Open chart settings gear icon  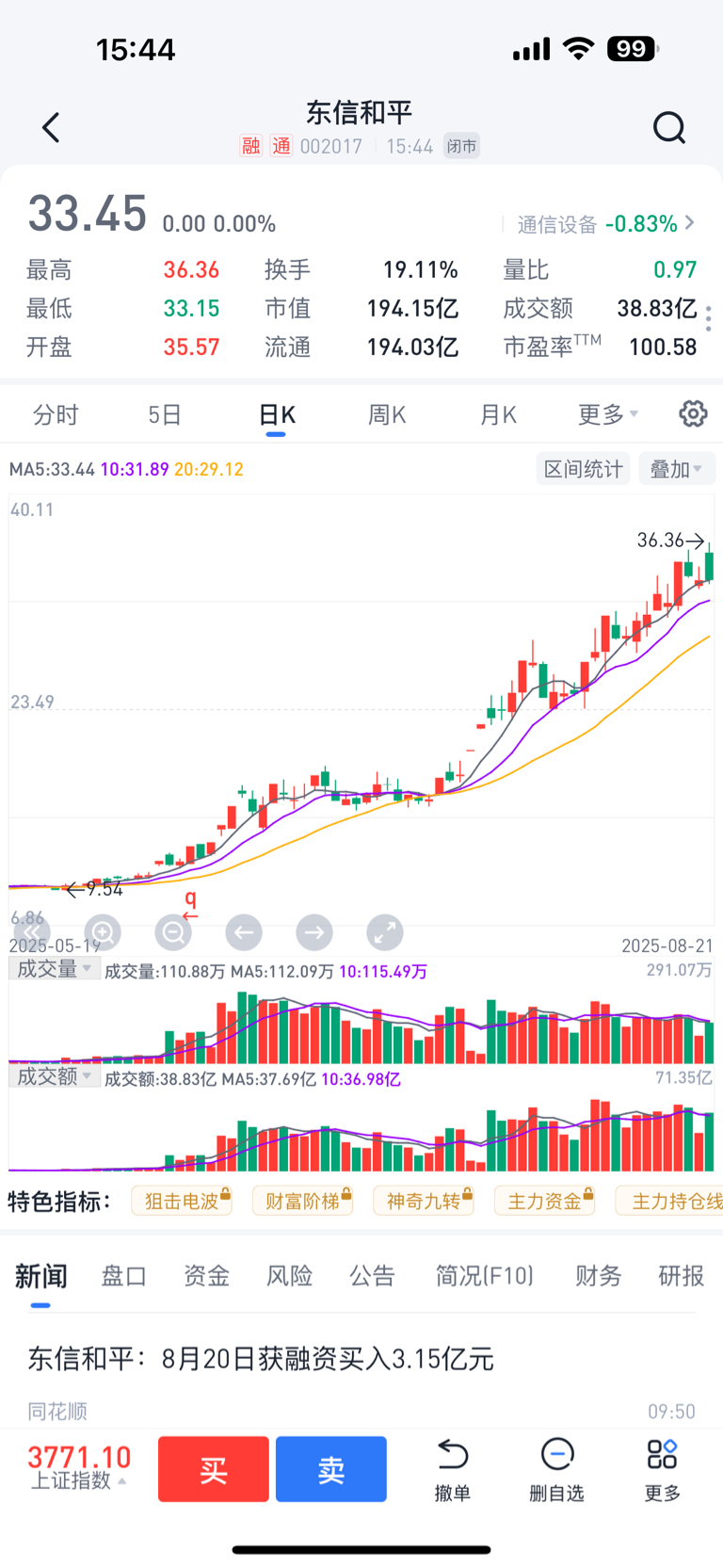[x=693, y=413]
